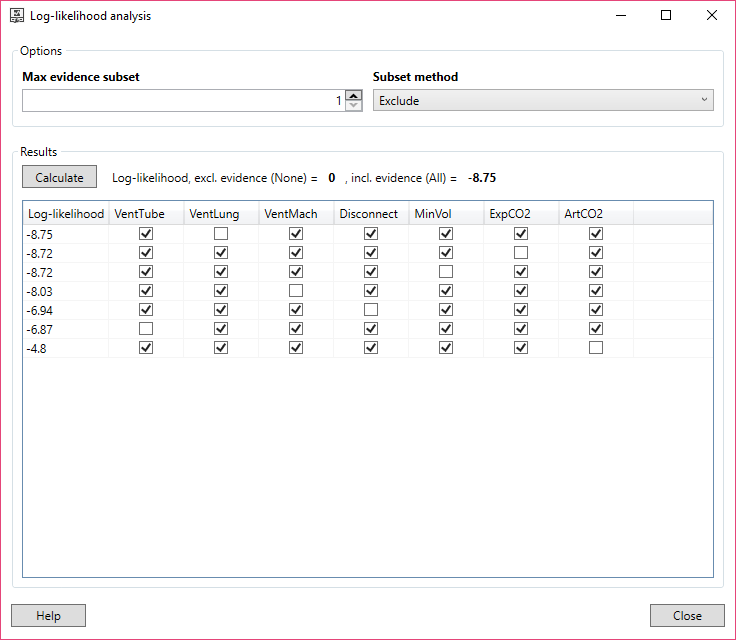The image size is (736, 640).
Task: Check MinVol box in second -8.72 row
Action: click(x=446, y=272)
